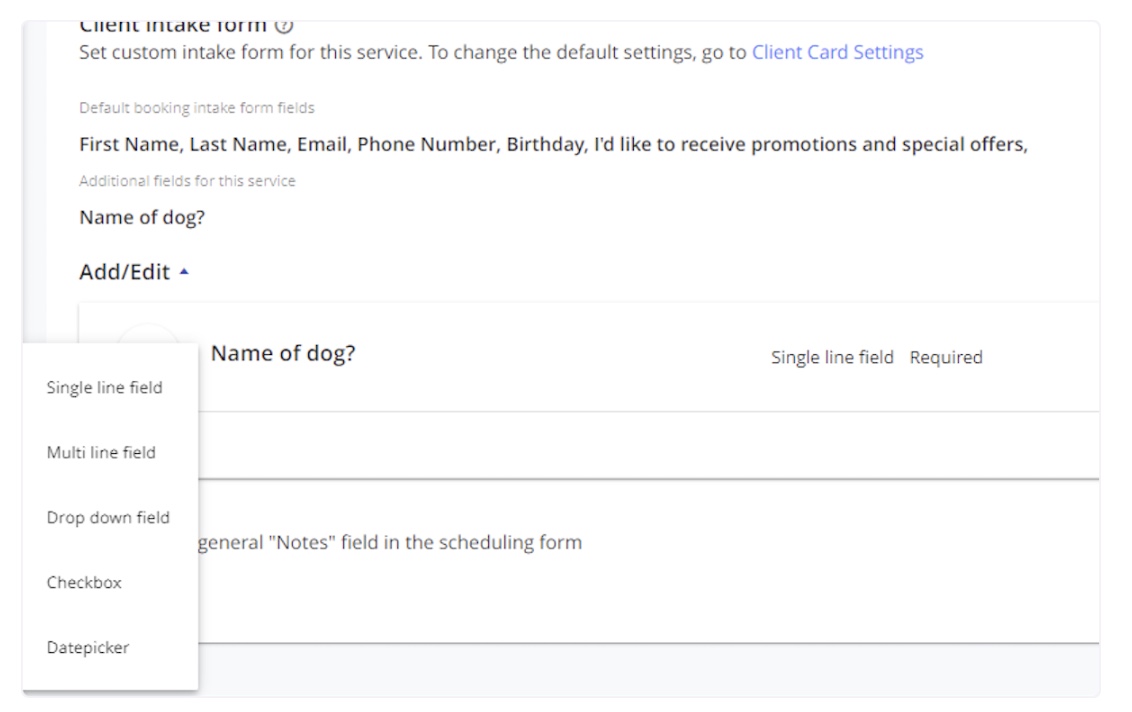Click the help icon beside Client intake form
1132x712 pixels.
284,26
